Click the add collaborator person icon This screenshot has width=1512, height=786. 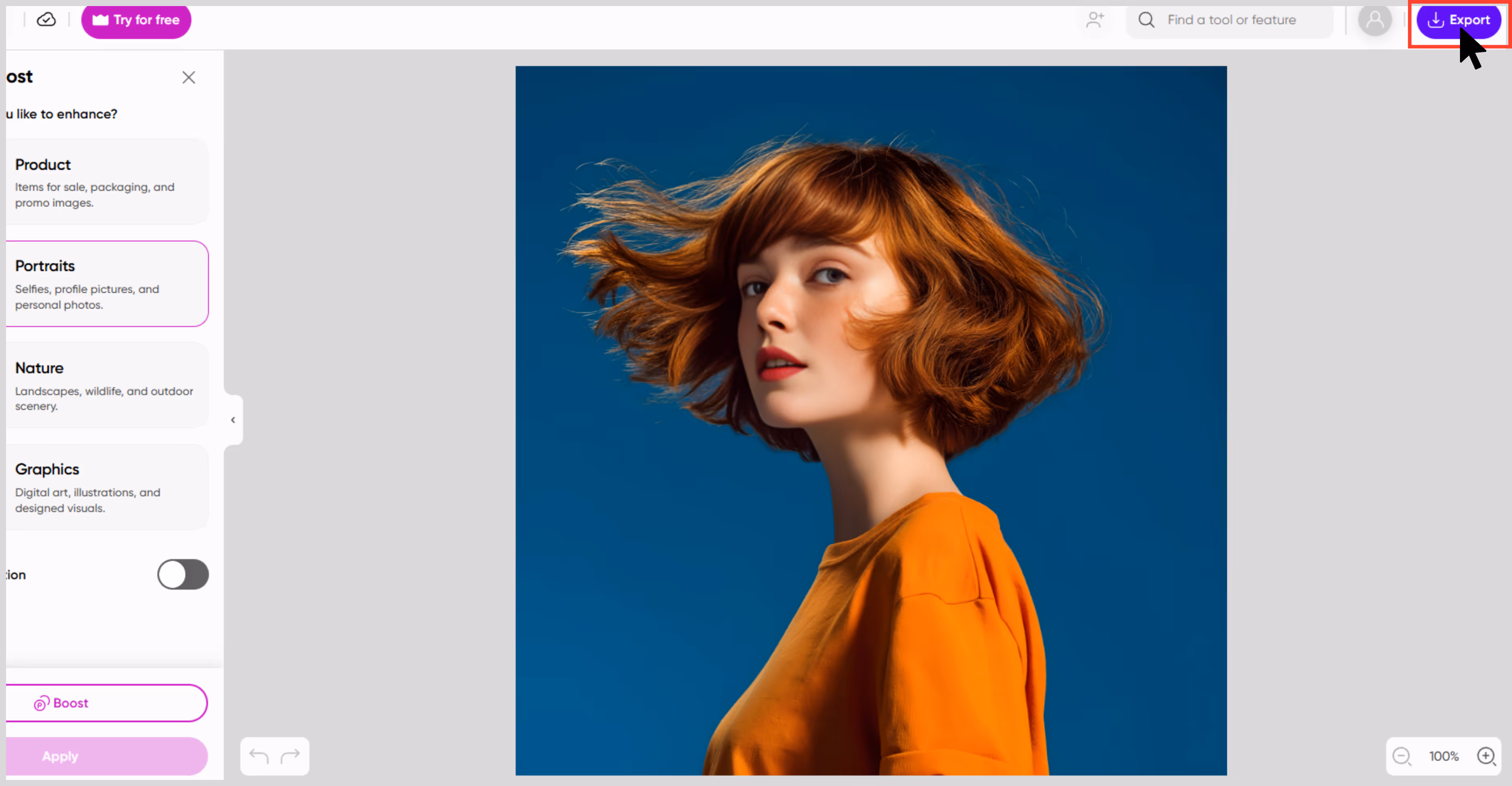(x=1095, y=20)
